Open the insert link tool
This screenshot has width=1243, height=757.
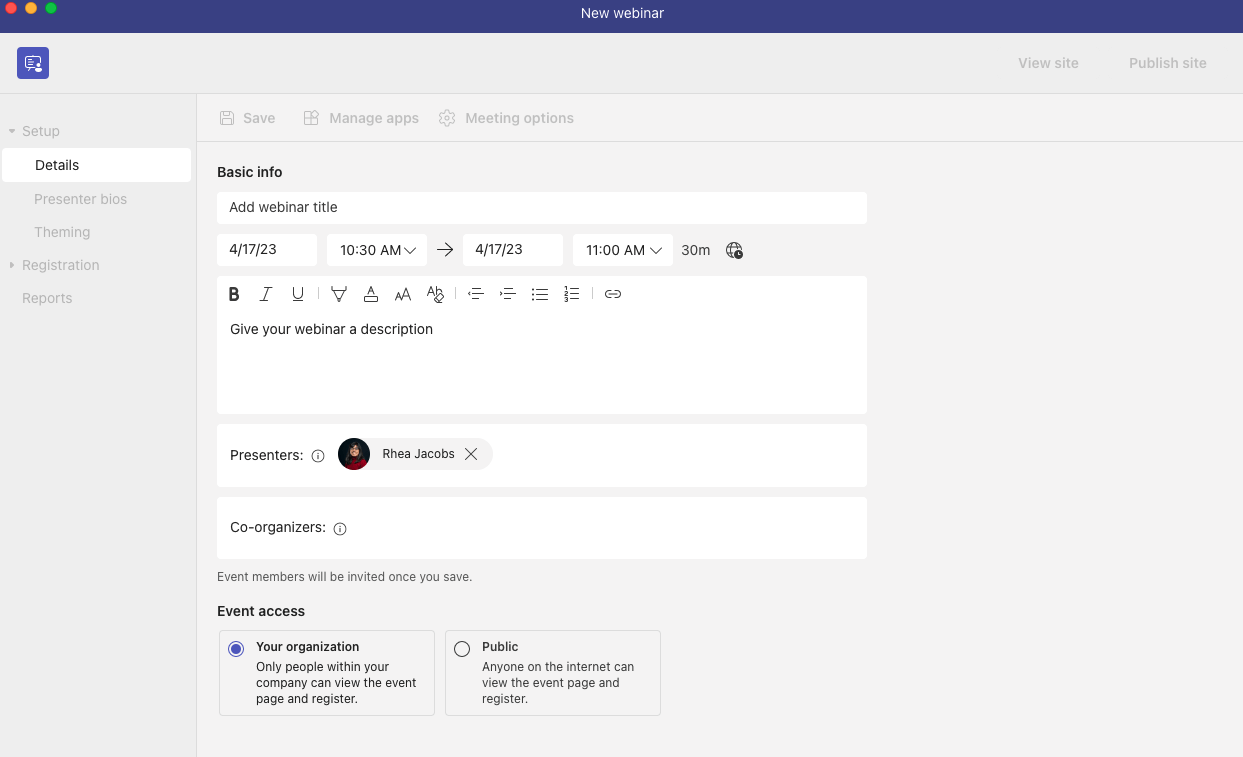pos(612,293)
